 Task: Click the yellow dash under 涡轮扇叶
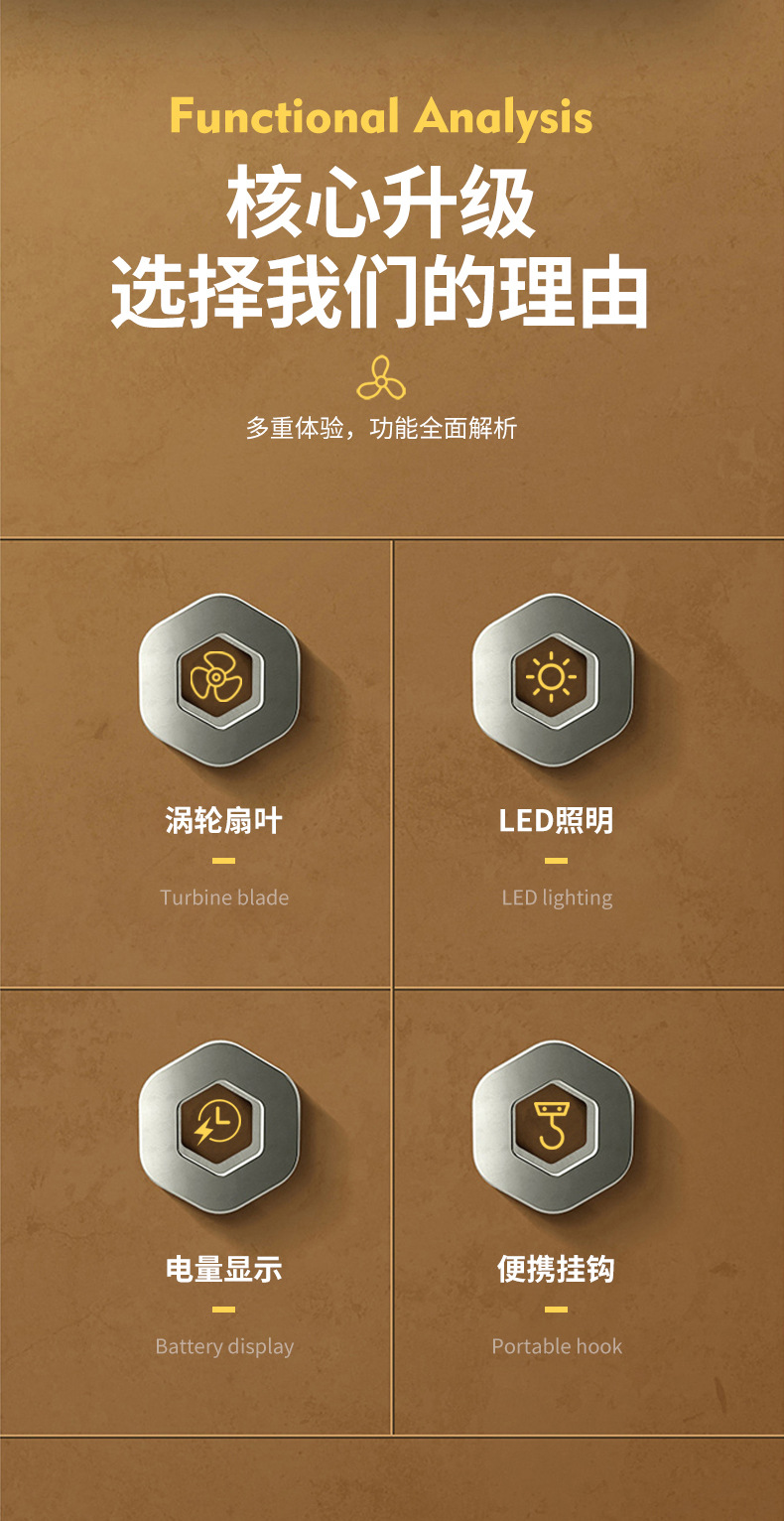[x=224, y=861]
